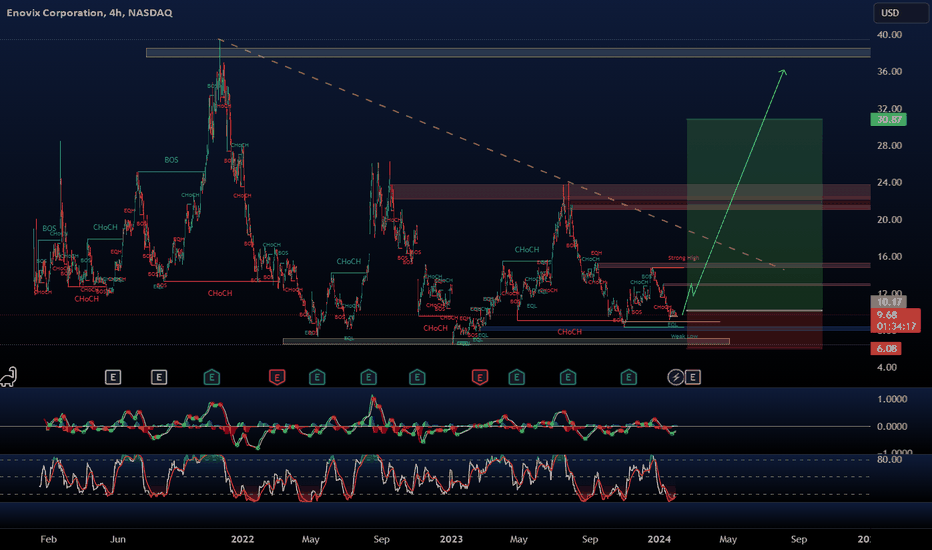This screenshot has height=550, width=932.
Task: Open the green E marker just before the 2023 label
Action: pos(417,377)
